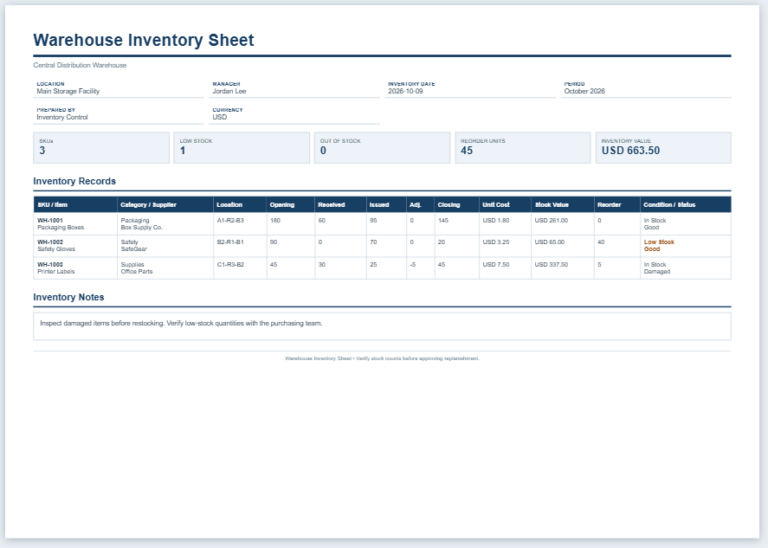Click received quantity 60
The image size is (768, 548).
(x=322, y=220)
